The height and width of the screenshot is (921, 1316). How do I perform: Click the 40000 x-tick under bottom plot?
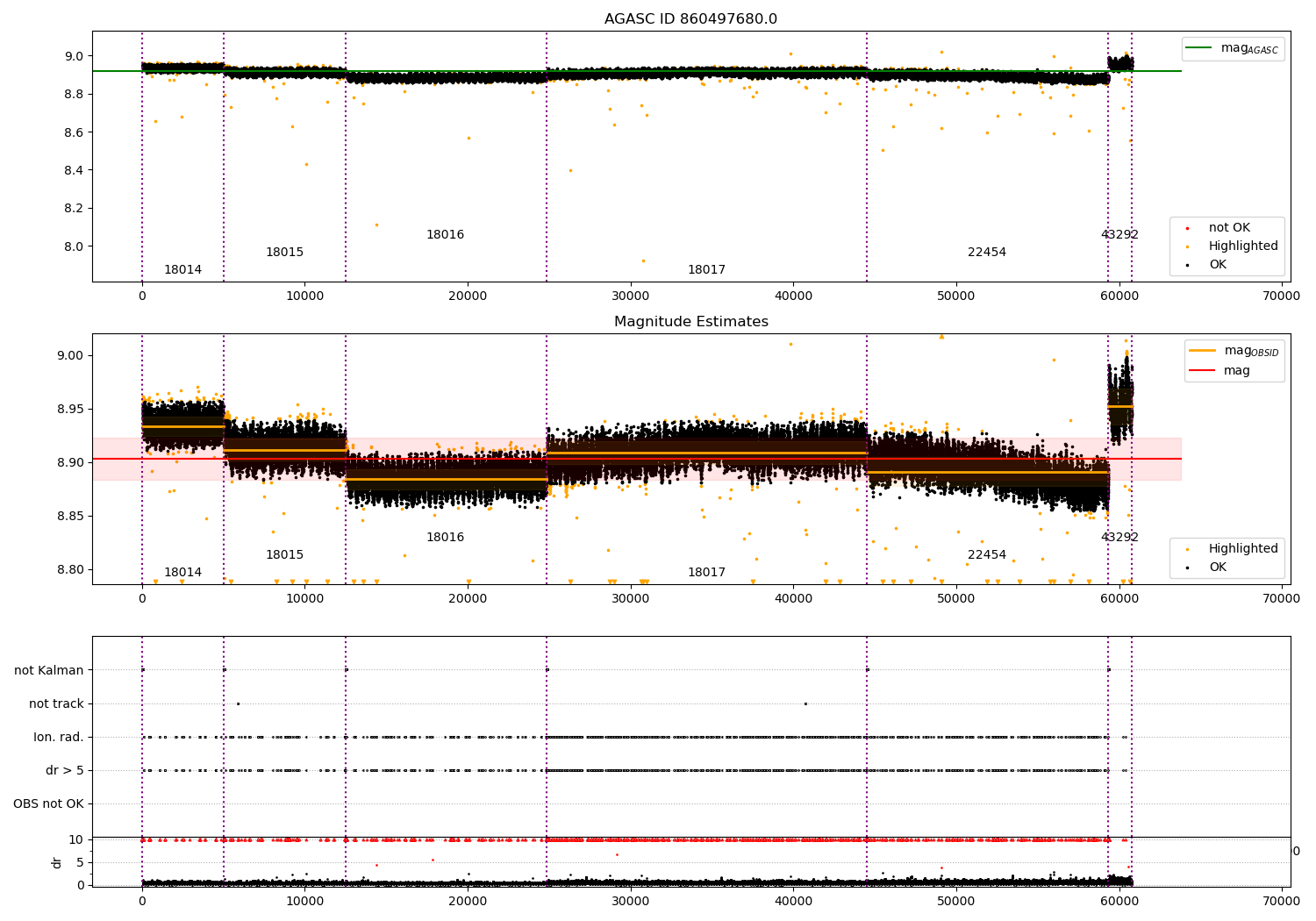(793, 902)
